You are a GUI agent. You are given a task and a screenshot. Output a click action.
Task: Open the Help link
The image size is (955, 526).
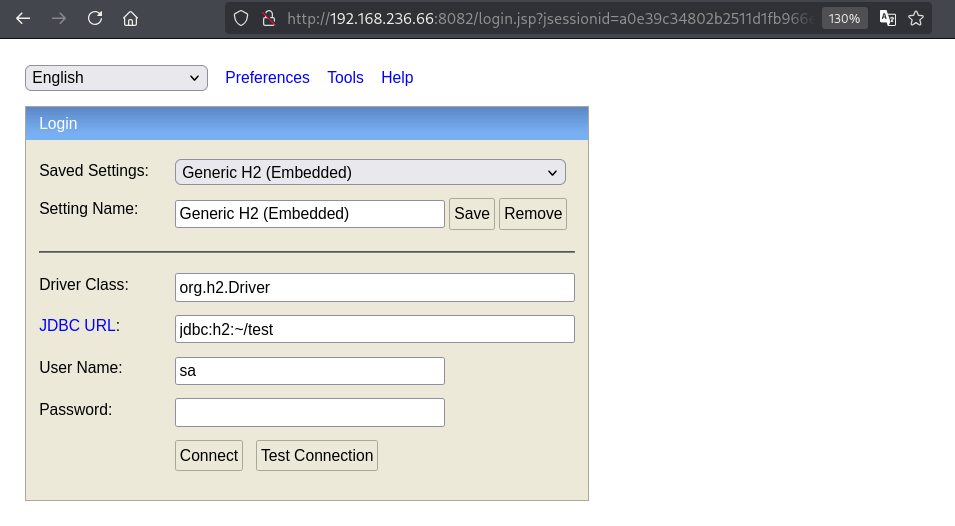point(397,77)
